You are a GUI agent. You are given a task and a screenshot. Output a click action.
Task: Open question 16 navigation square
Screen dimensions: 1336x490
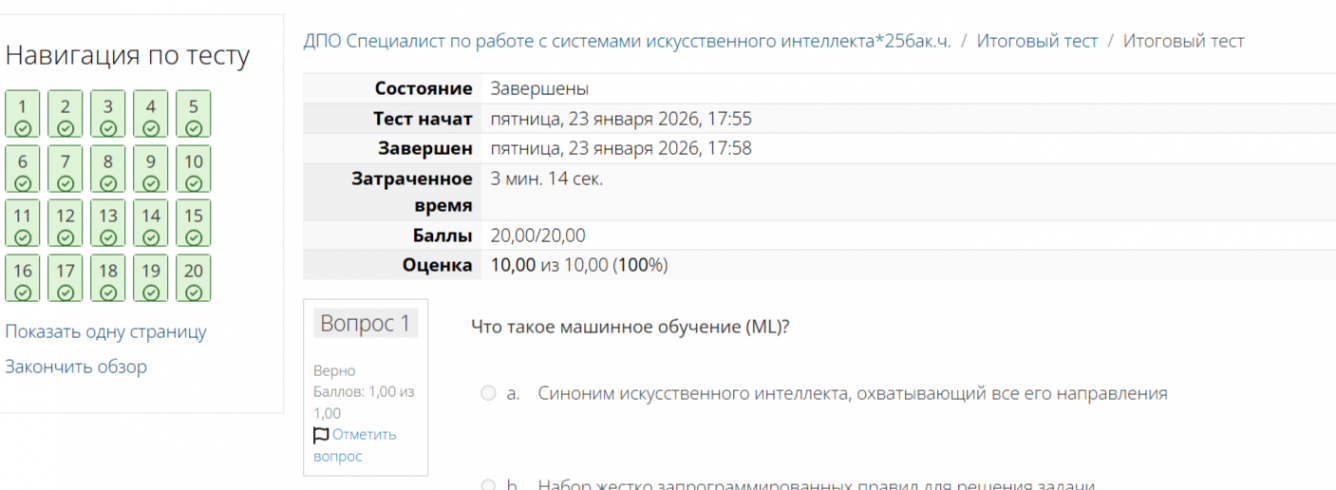22,279
